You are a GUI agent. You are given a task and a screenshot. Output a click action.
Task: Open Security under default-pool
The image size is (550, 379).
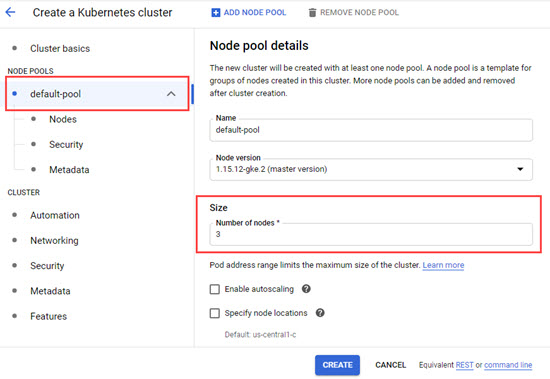point(66,145)
